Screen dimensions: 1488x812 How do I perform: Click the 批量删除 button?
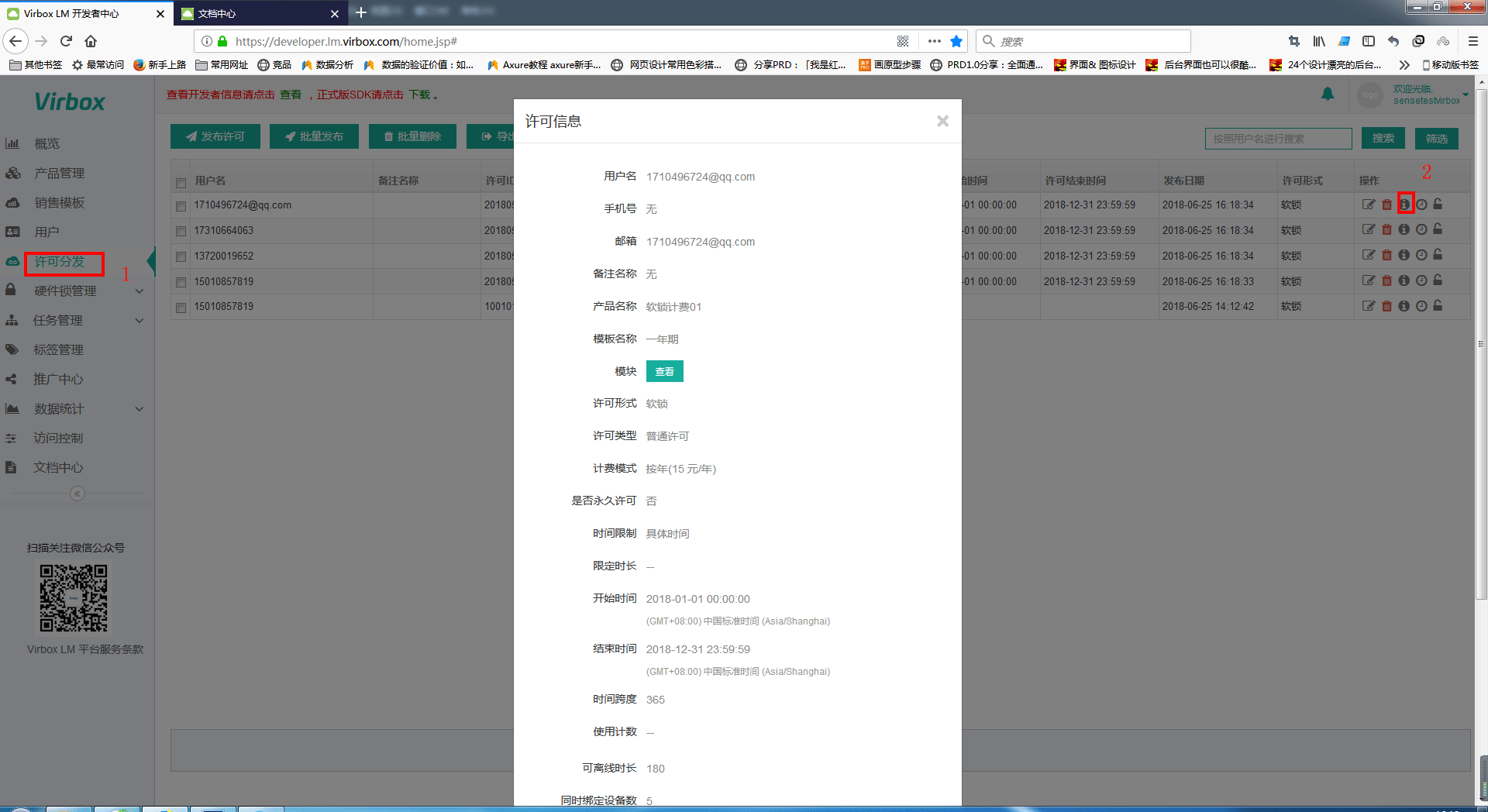click(412, 136)
